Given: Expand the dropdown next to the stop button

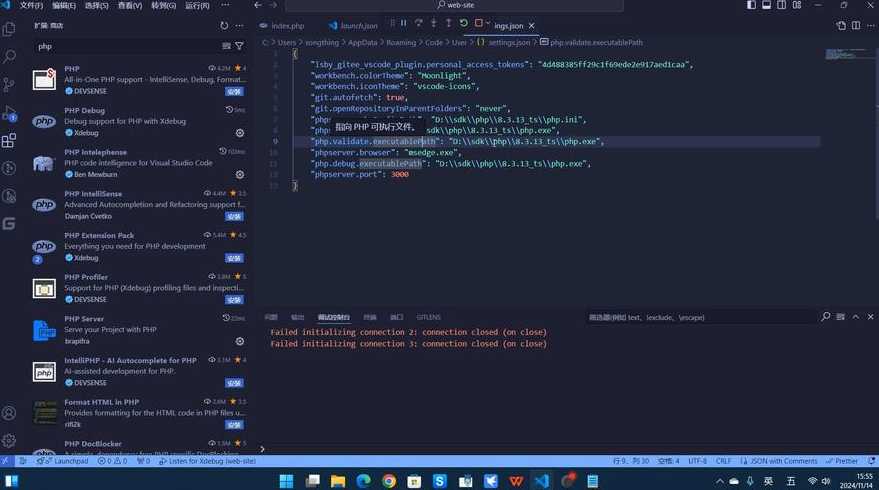Looking at the screenshot, I should coord(488,23).
